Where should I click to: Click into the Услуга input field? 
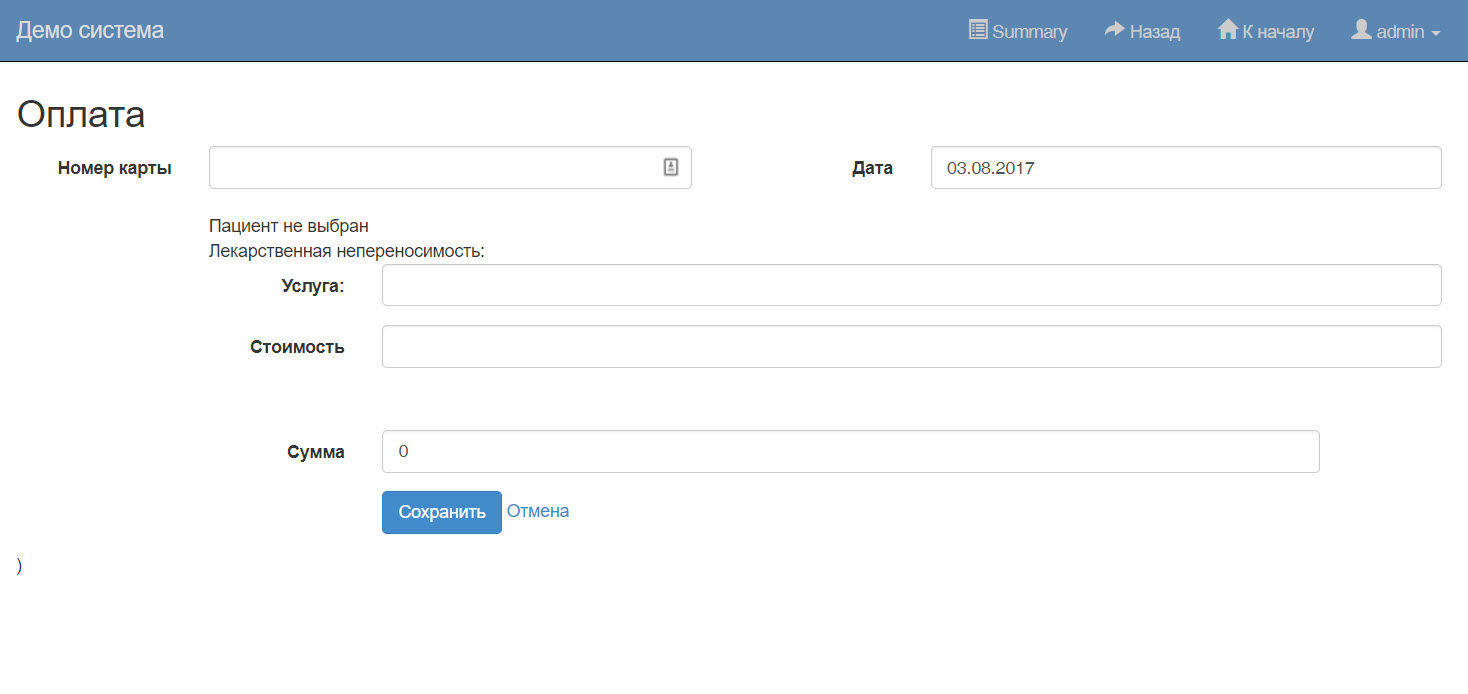click(911, 285)
